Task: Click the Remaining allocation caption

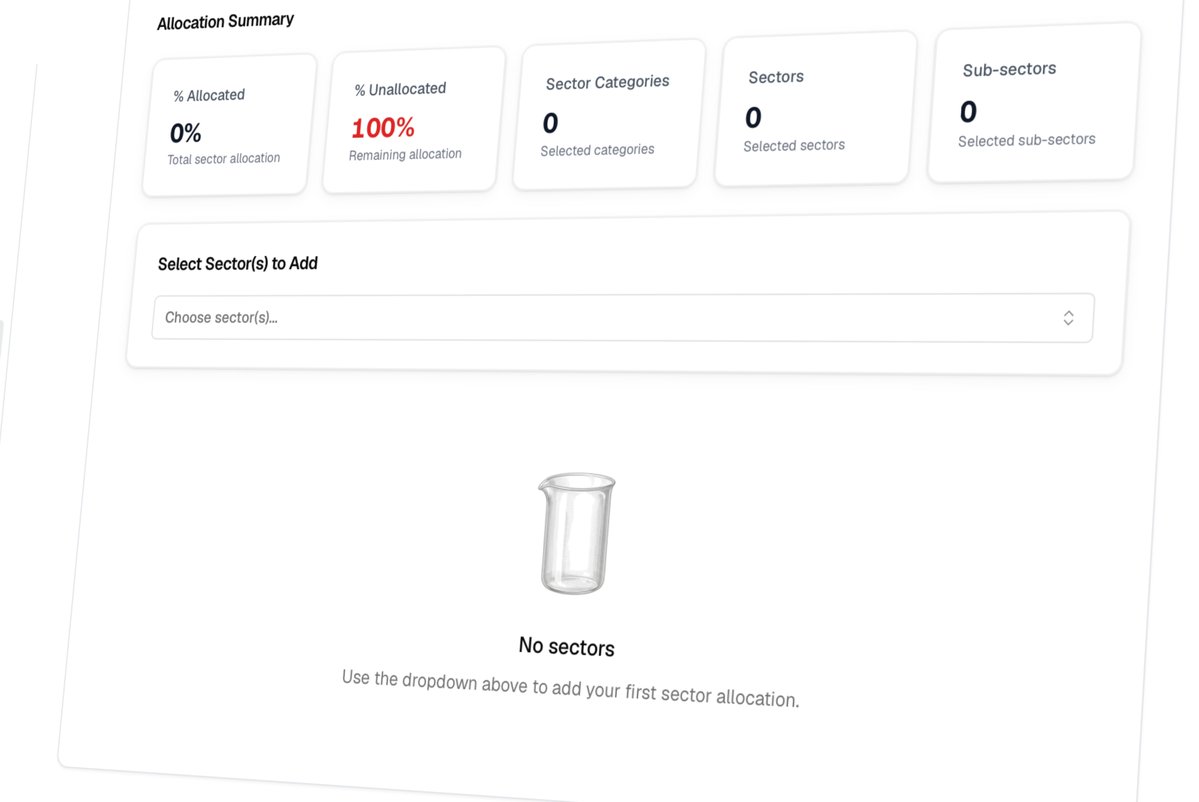Action: coord(405,154)
